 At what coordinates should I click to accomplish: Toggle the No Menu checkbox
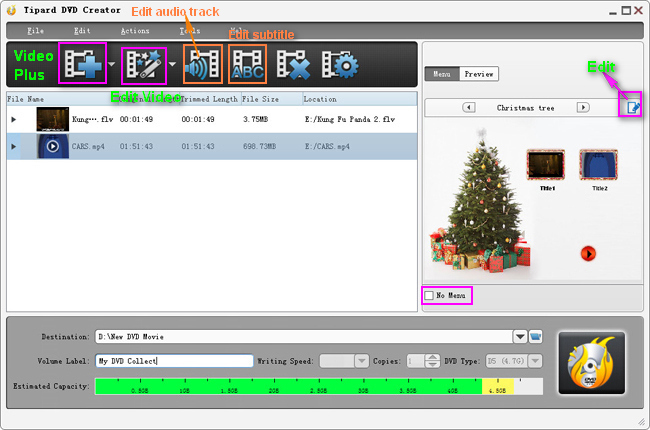click(429, 295)
